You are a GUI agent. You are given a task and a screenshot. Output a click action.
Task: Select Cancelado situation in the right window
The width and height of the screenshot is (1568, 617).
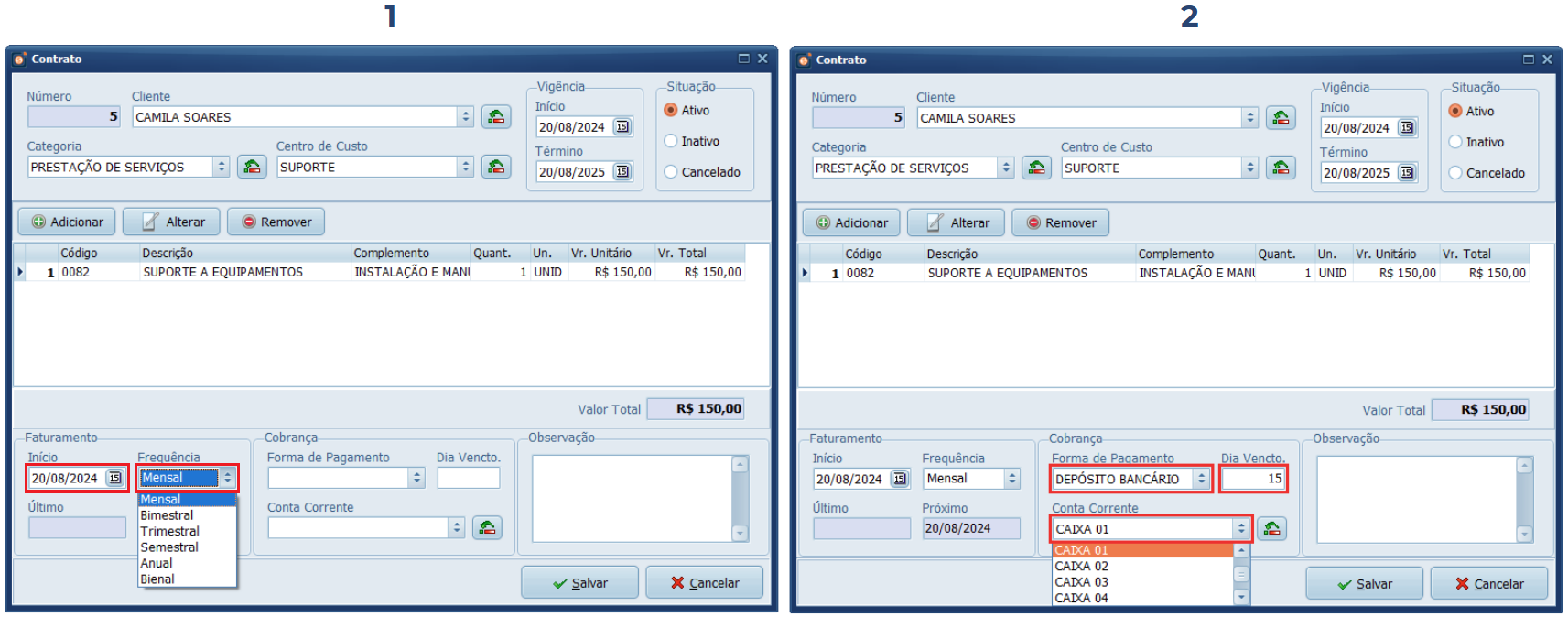pyautogui.click(x=1455, y=173)
